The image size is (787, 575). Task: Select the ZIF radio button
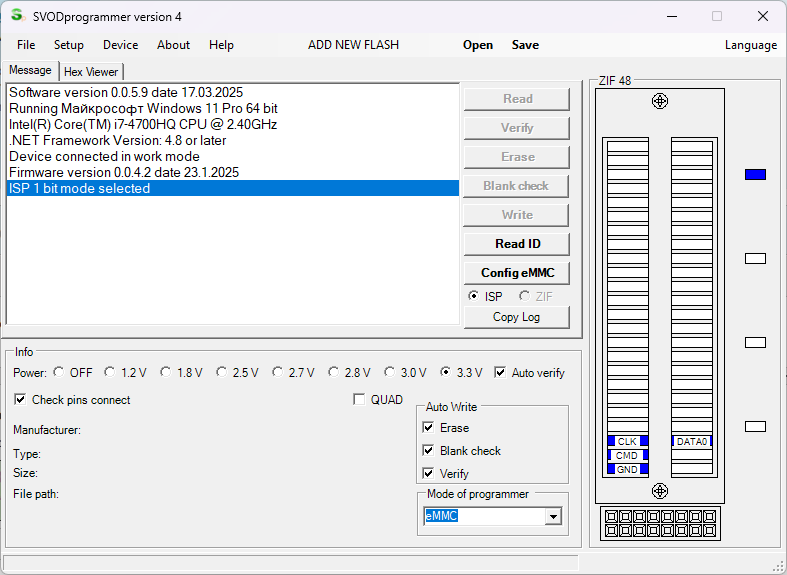click(x=524, y=296)
